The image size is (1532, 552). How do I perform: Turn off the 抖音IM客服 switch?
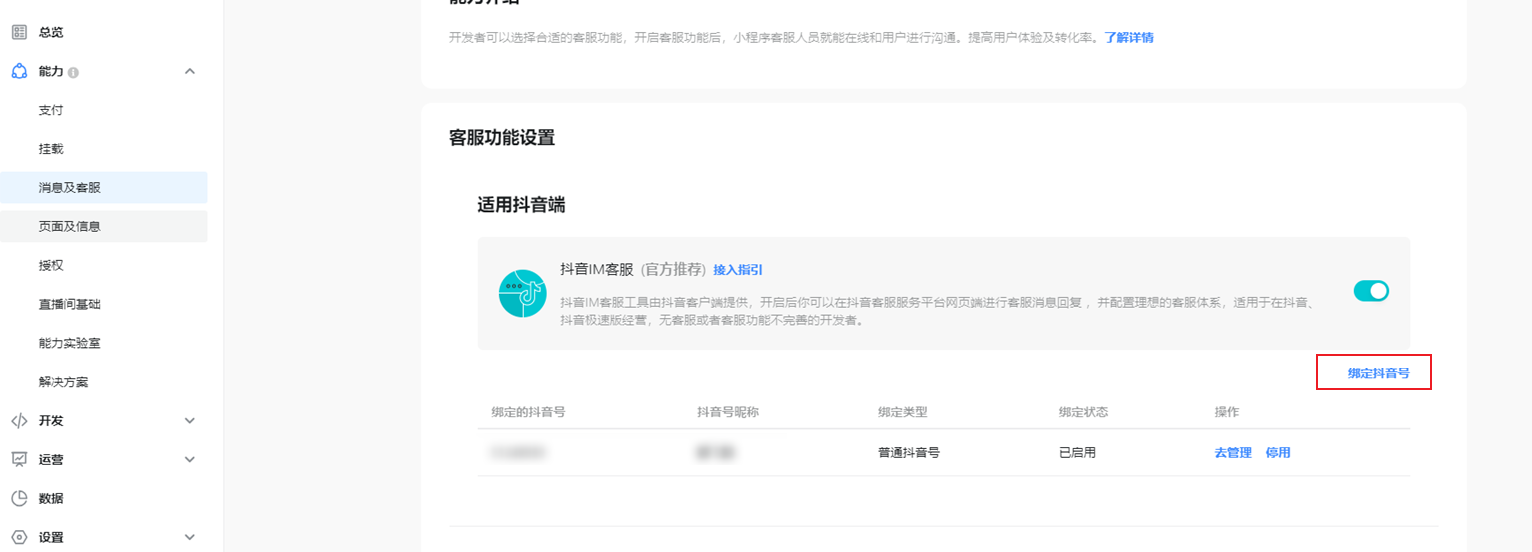click(x=1371, y=291)
